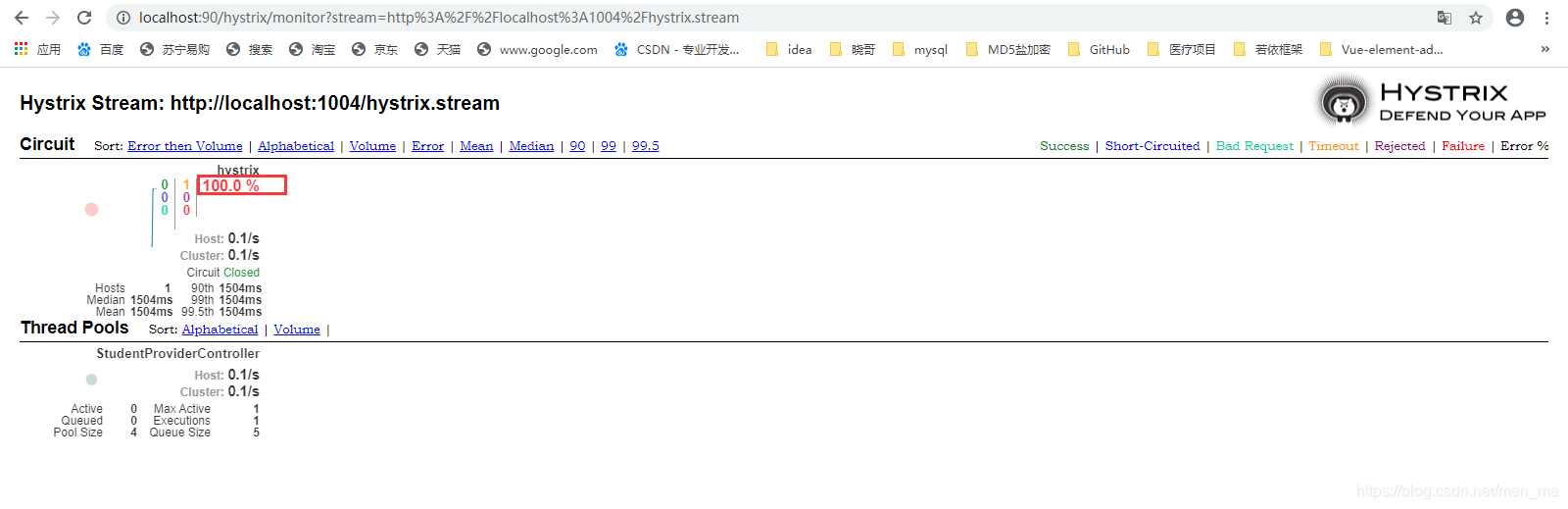Image resolution: width=1568 pixels, height=509 pixels.
Task: Sort thread pools Alphabetical
Action: coord(220,330)
